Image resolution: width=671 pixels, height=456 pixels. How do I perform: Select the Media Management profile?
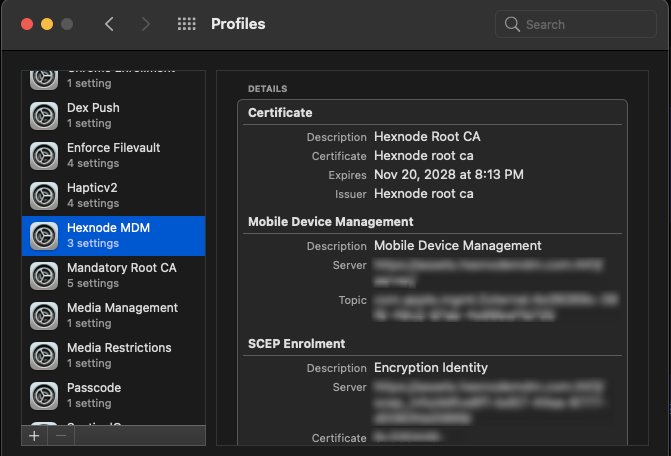coord(113,316)
